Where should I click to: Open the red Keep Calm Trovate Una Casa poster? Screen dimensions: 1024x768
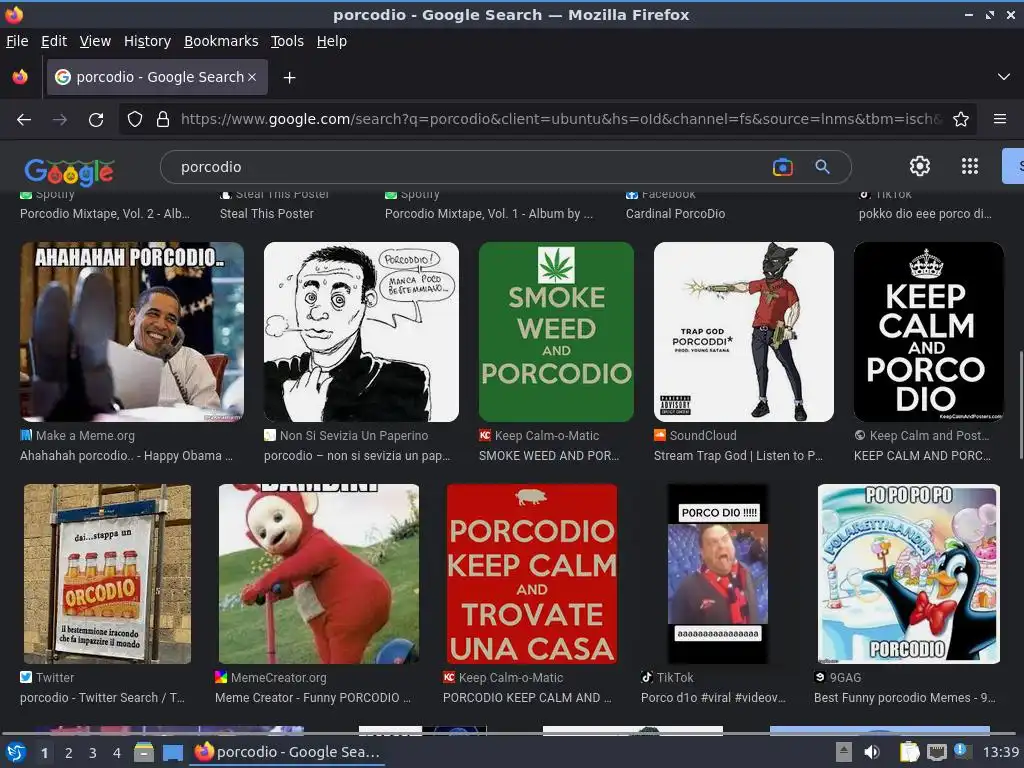click(x=532, y=574)
